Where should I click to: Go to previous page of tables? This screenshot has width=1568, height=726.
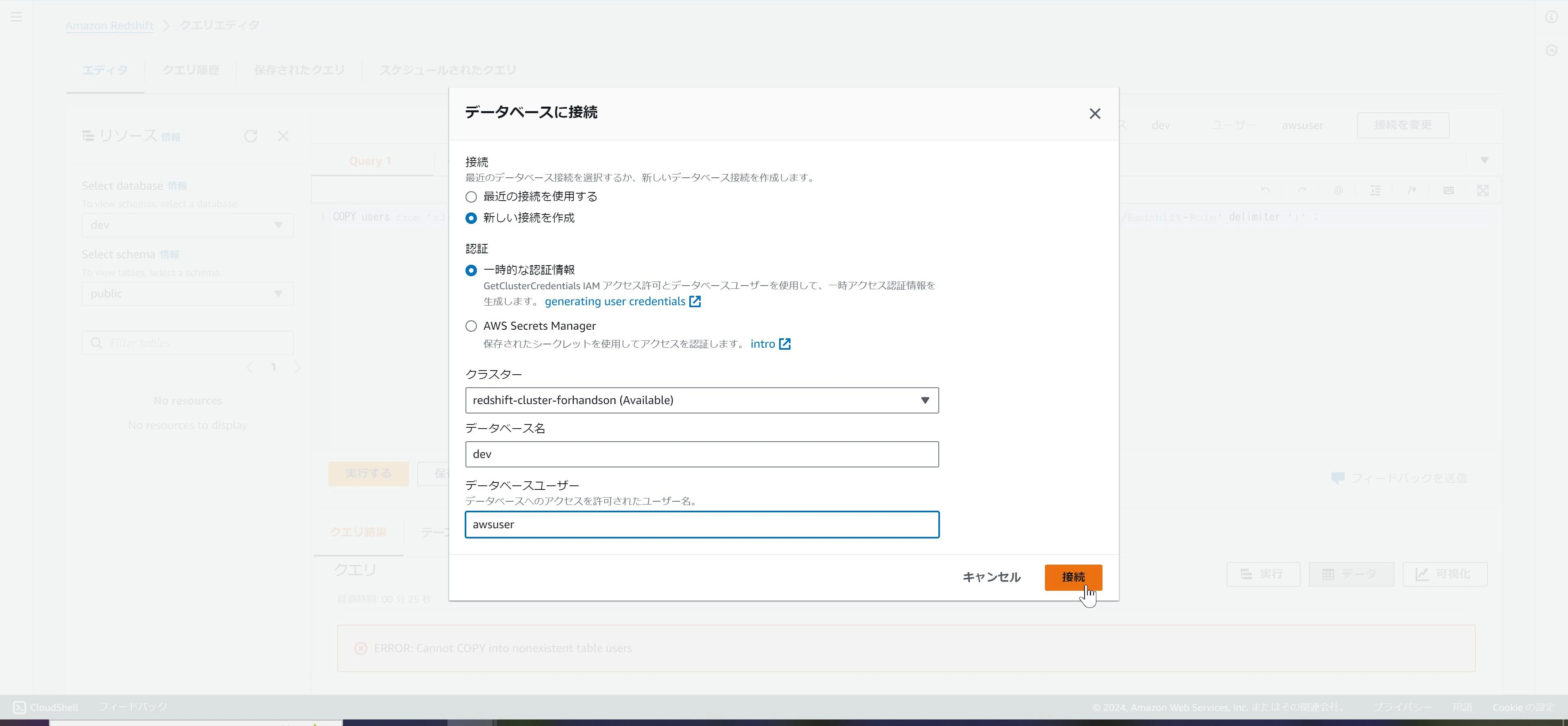(249, 367)
